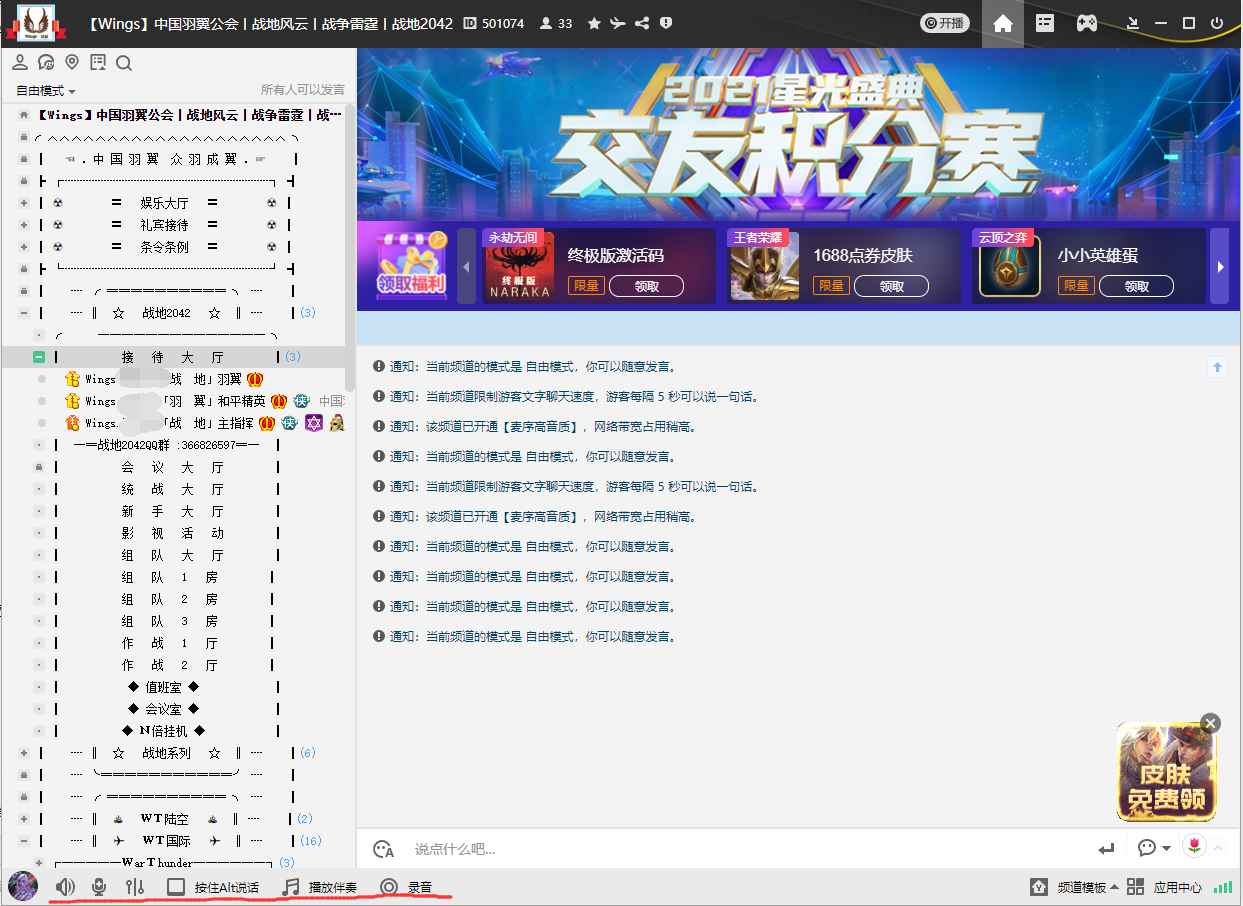Open the user profile icon above channel tree
The image size is (1243, 906).
pos(20,63)
